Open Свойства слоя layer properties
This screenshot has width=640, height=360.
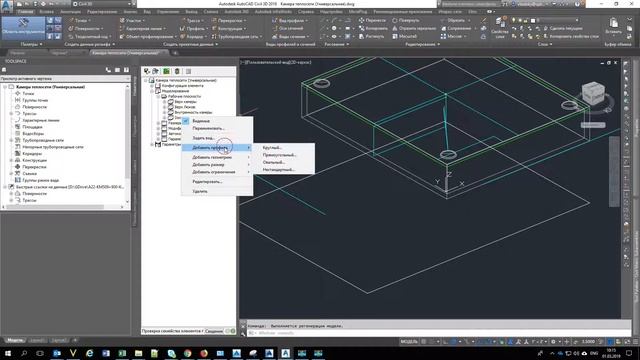[500, 28]
